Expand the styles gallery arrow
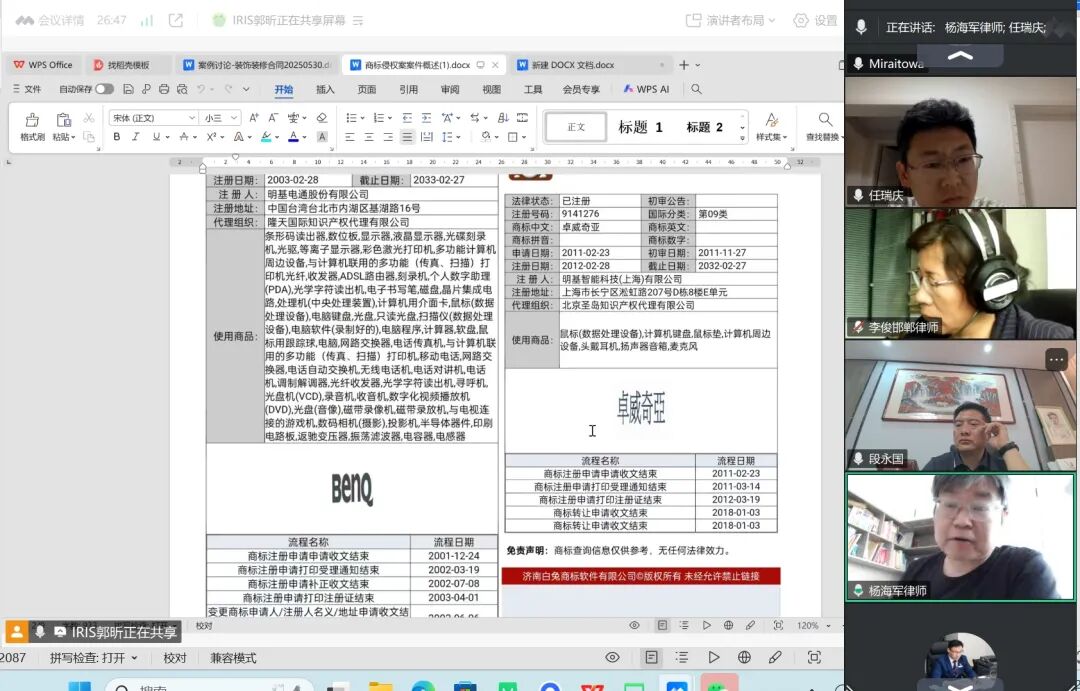The width and height of the screenshot is (1080, 691). pos(742,138)
